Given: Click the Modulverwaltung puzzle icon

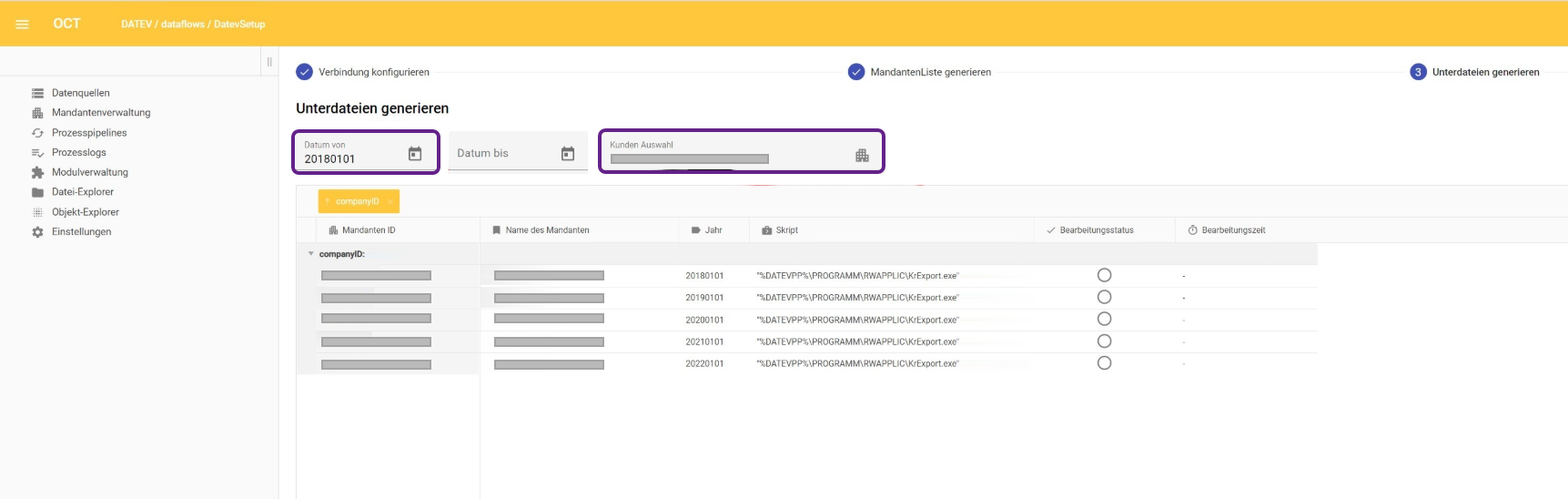Looking at the screenshot, I should click(x=37, y=172).
